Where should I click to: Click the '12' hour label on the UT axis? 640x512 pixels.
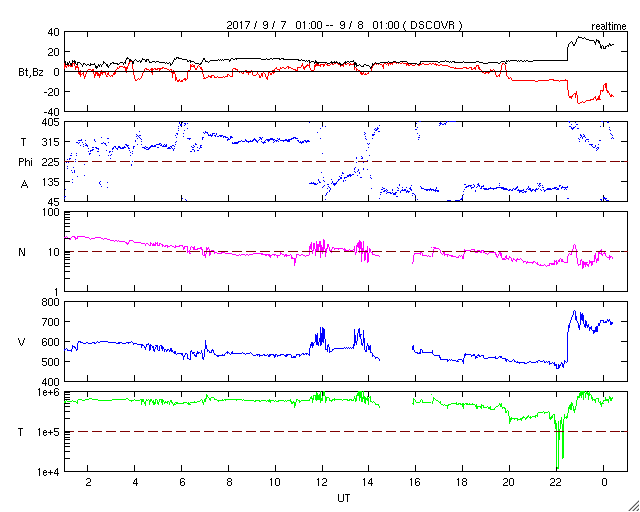[322, 482]
